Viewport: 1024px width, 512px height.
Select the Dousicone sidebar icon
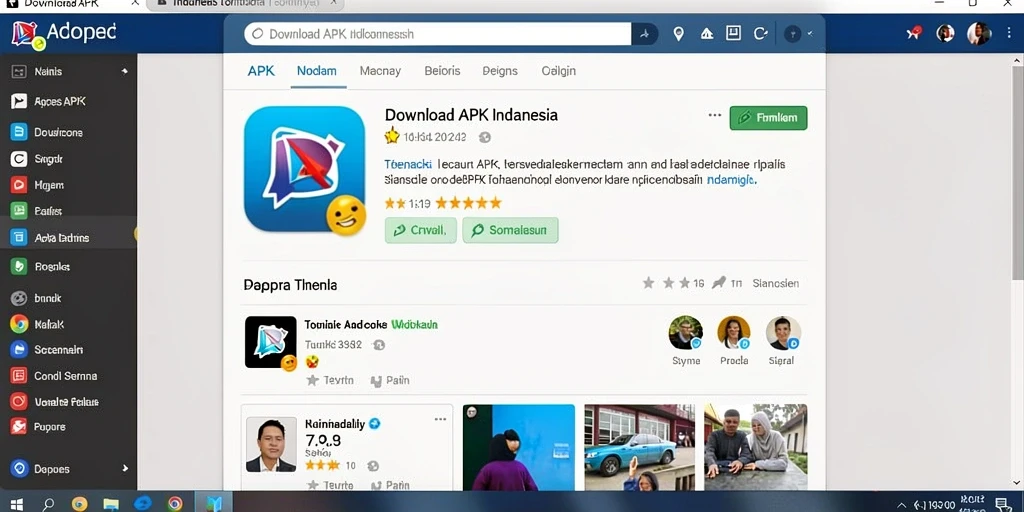pyautogui.click(x=19, y=132)
